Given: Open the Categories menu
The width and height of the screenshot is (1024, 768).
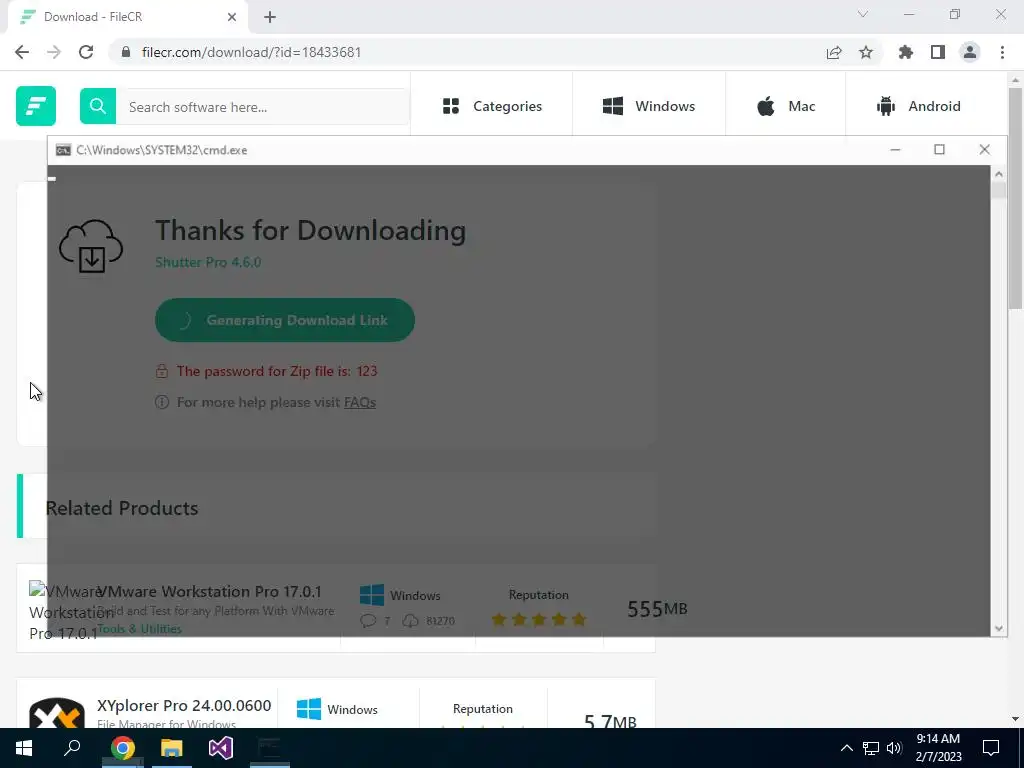Looking at the screenshot, I should pyautogui.click(x=492, y=106).
